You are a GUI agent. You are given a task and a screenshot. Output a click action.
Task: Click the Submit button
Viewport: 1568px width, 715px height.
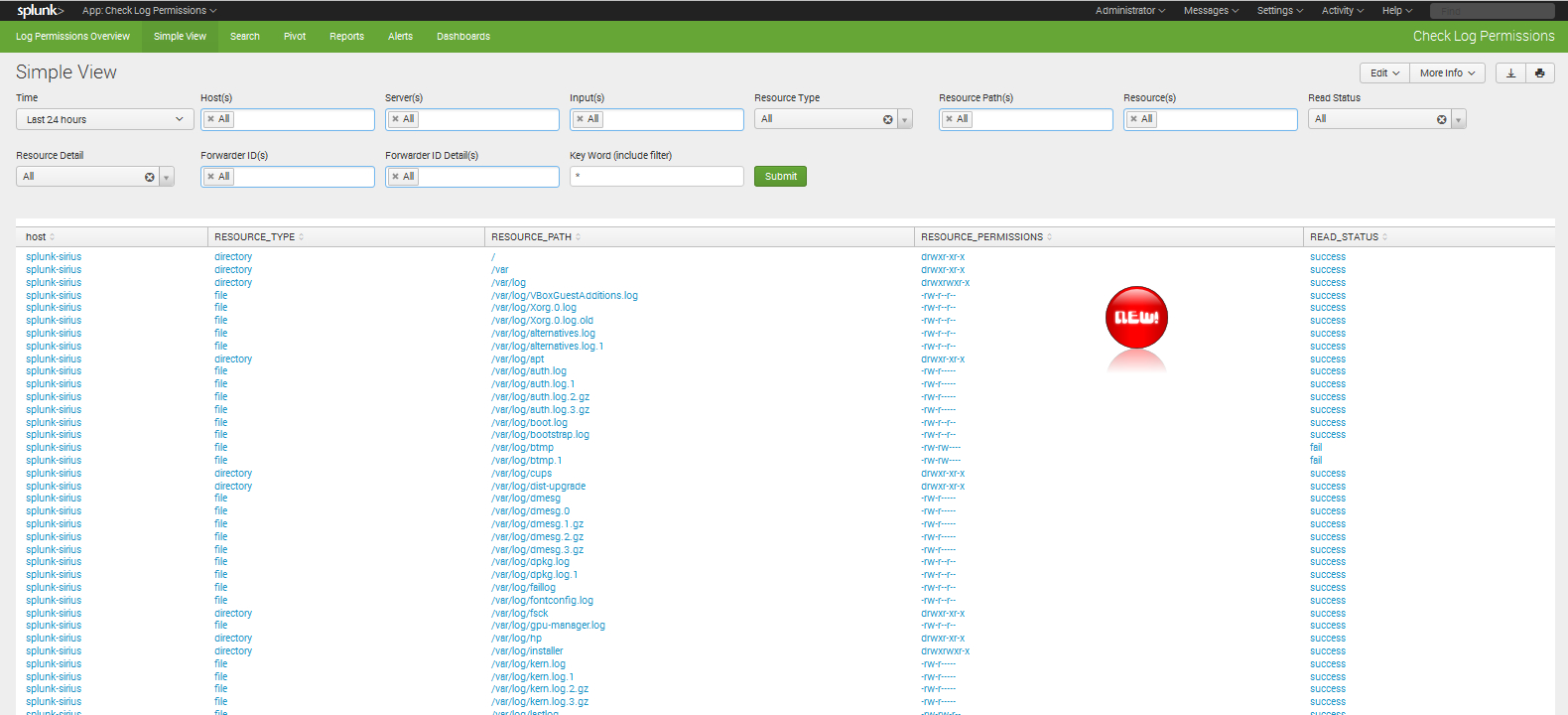pyautogui.click(x=780, y=176)
